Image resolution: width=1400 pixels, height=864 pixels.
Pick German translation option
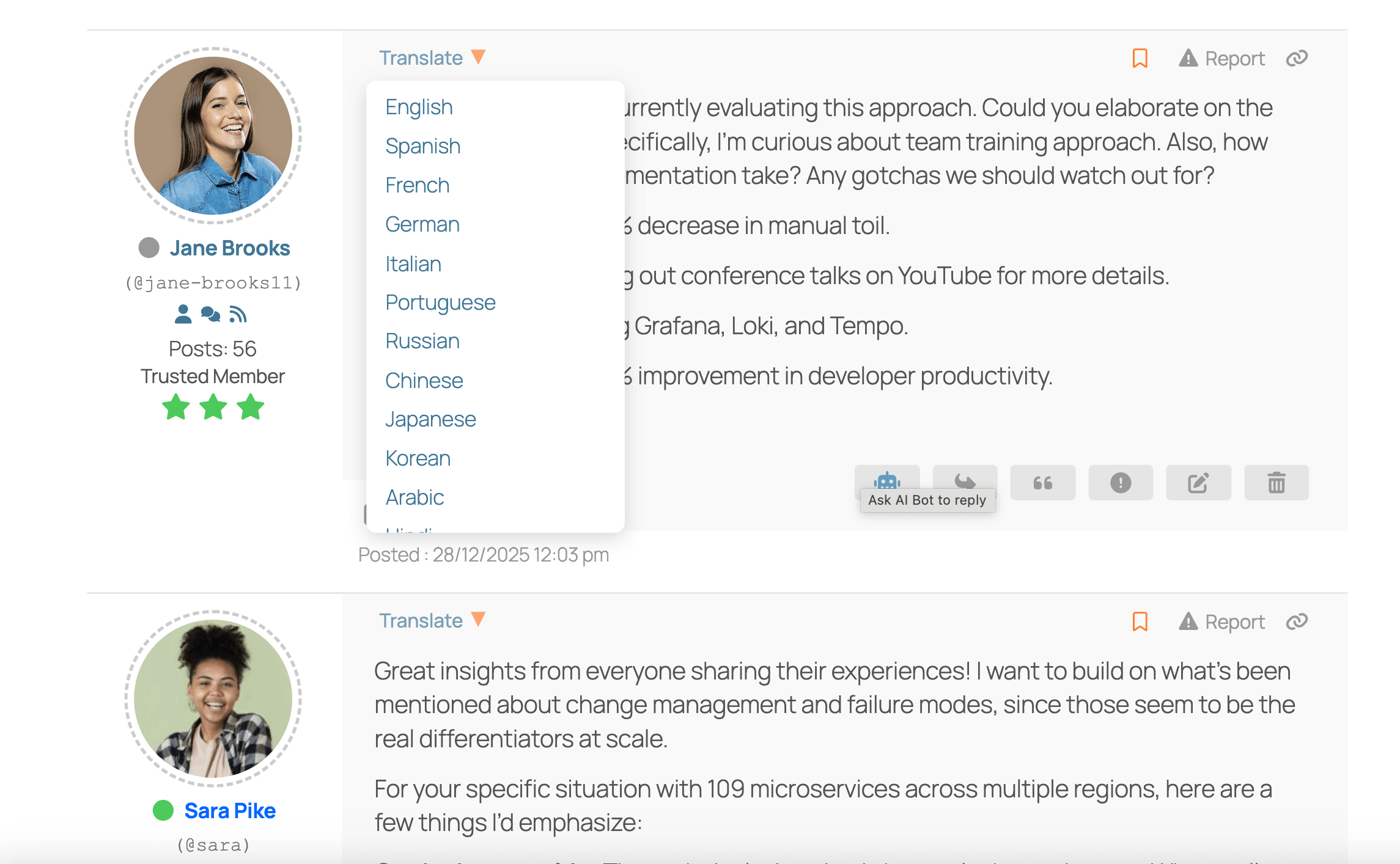tap(422, 224)
